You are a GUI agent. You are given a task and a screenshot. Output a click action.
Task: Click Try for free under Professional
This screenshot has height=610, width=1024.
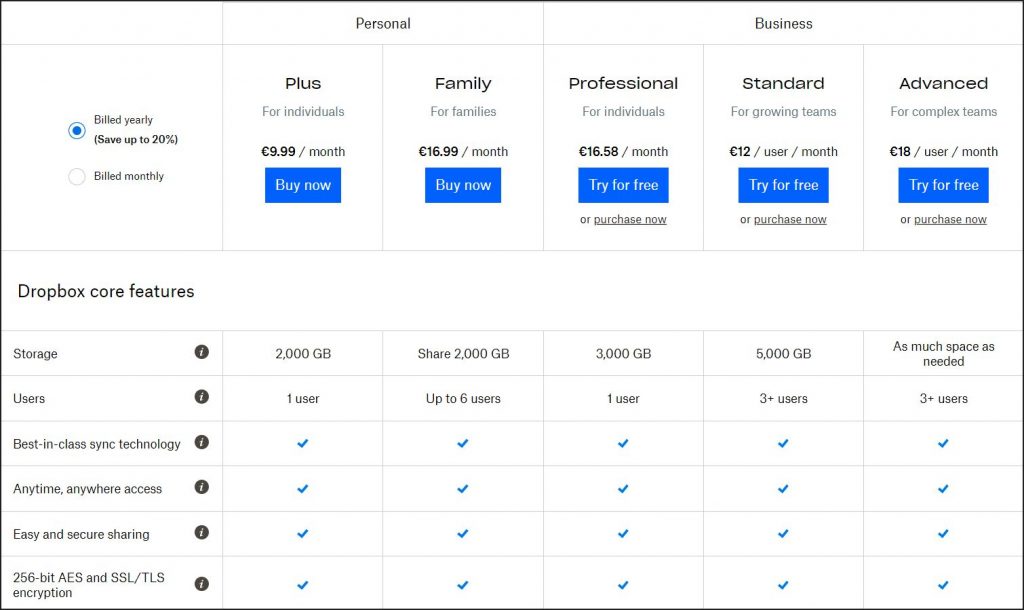point(623,185)
